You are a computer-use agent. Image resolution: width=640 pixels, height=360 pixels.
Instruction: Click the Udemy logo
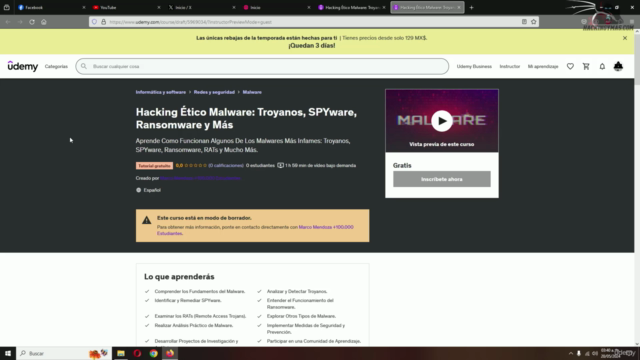[x=23, y=66]
